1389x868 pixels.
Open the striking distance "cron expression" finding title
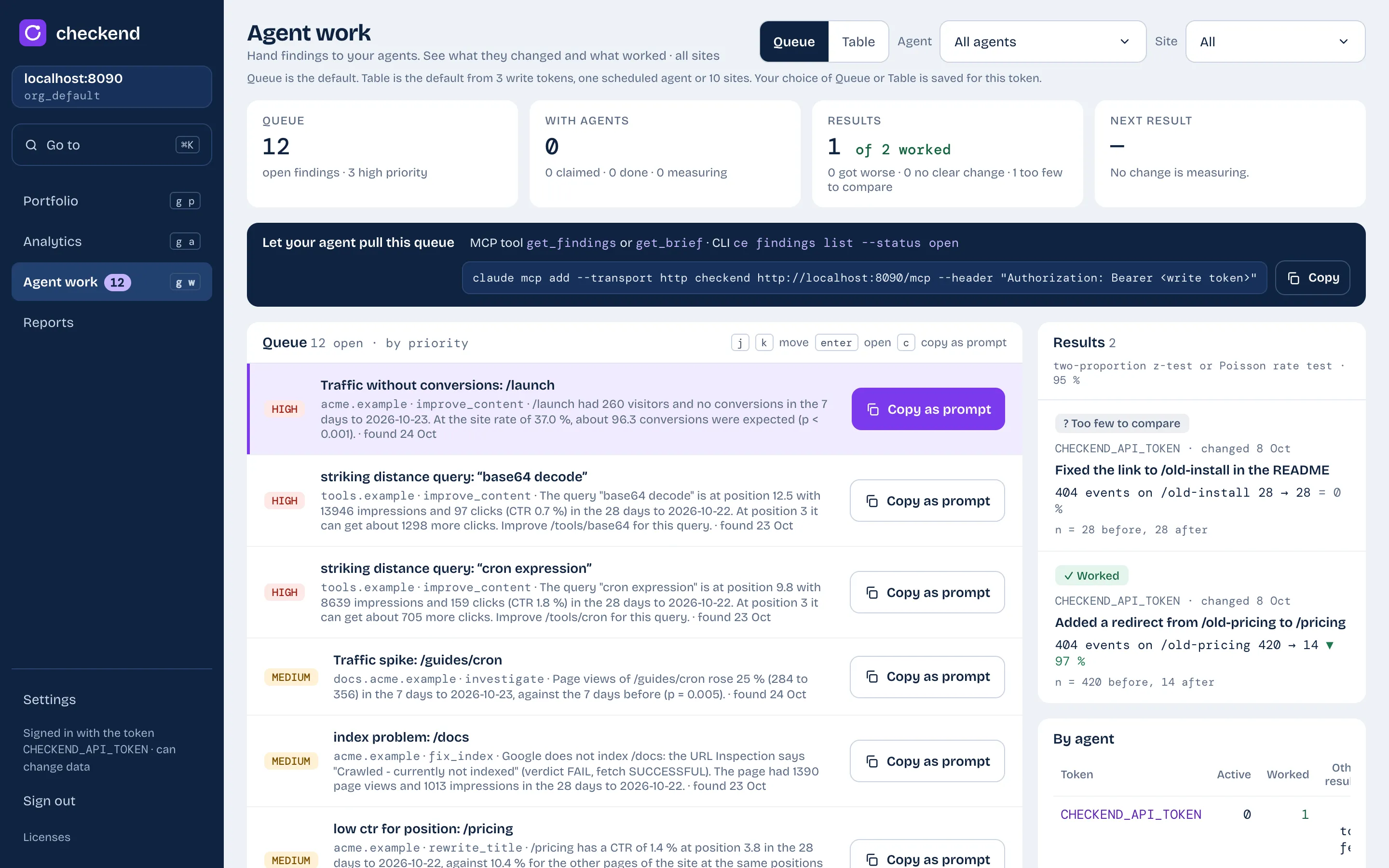click(456, 569)
